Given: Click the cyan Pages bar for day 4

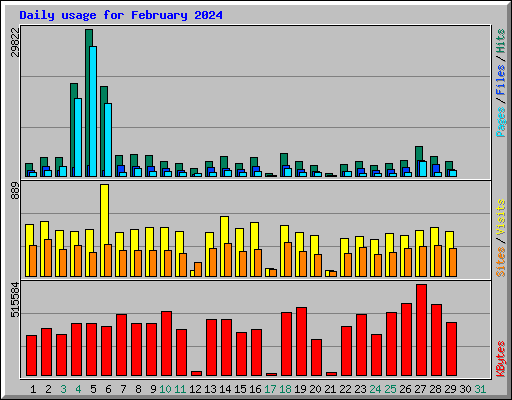Looking at the screenshot, I should click(78, 137).
